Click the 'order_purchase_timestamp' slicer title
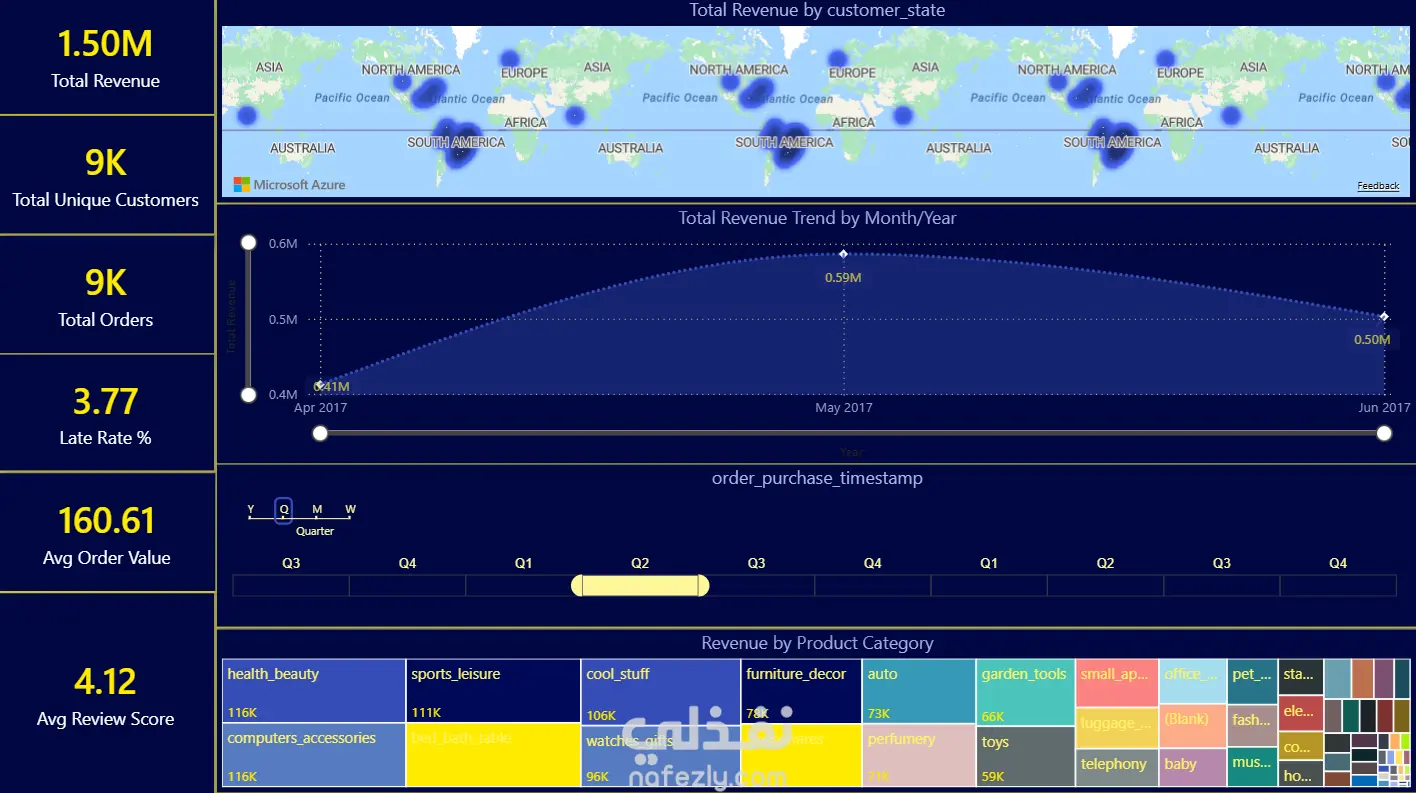Viewport: 1416px width, 793px height. coord(817,478)
